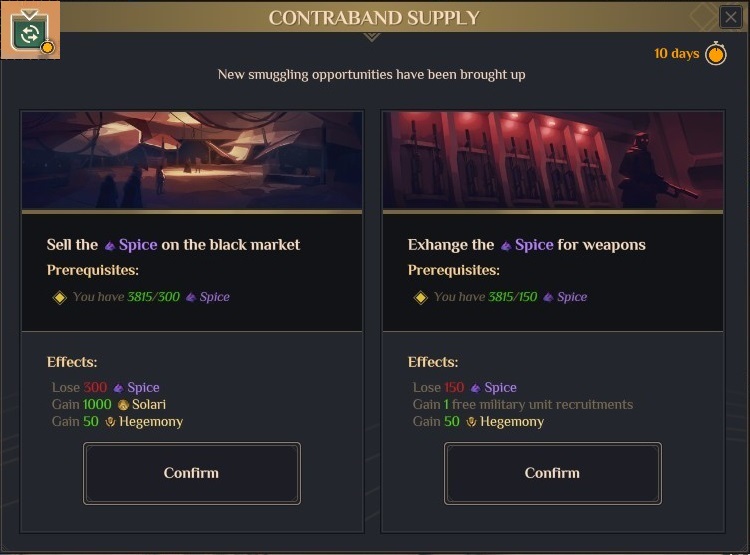
Task: Click the contraband exchange icon in top-left corner
Action: (30, 31)
